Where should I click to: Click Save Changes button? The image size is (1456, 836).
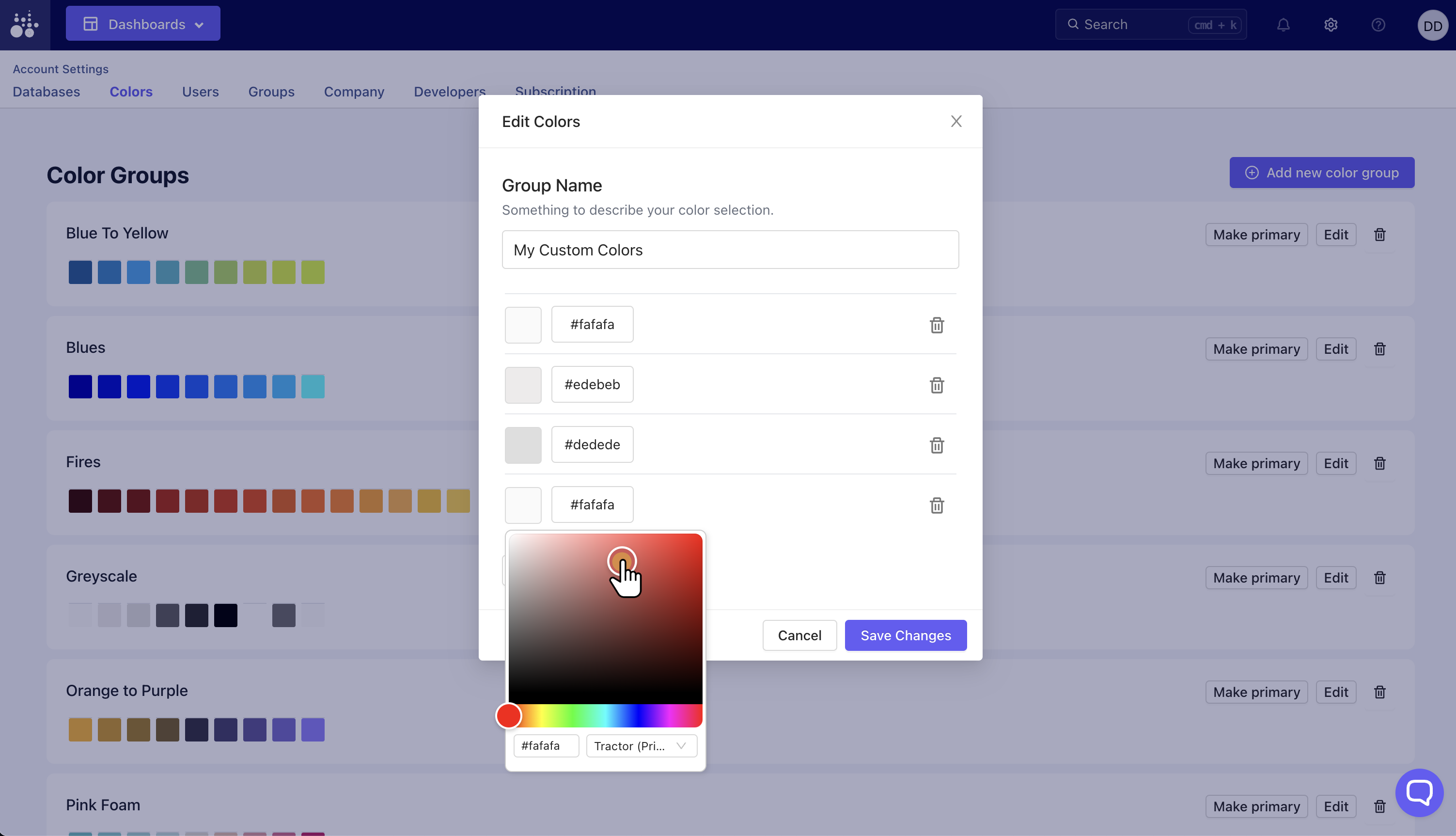[905, 635]
